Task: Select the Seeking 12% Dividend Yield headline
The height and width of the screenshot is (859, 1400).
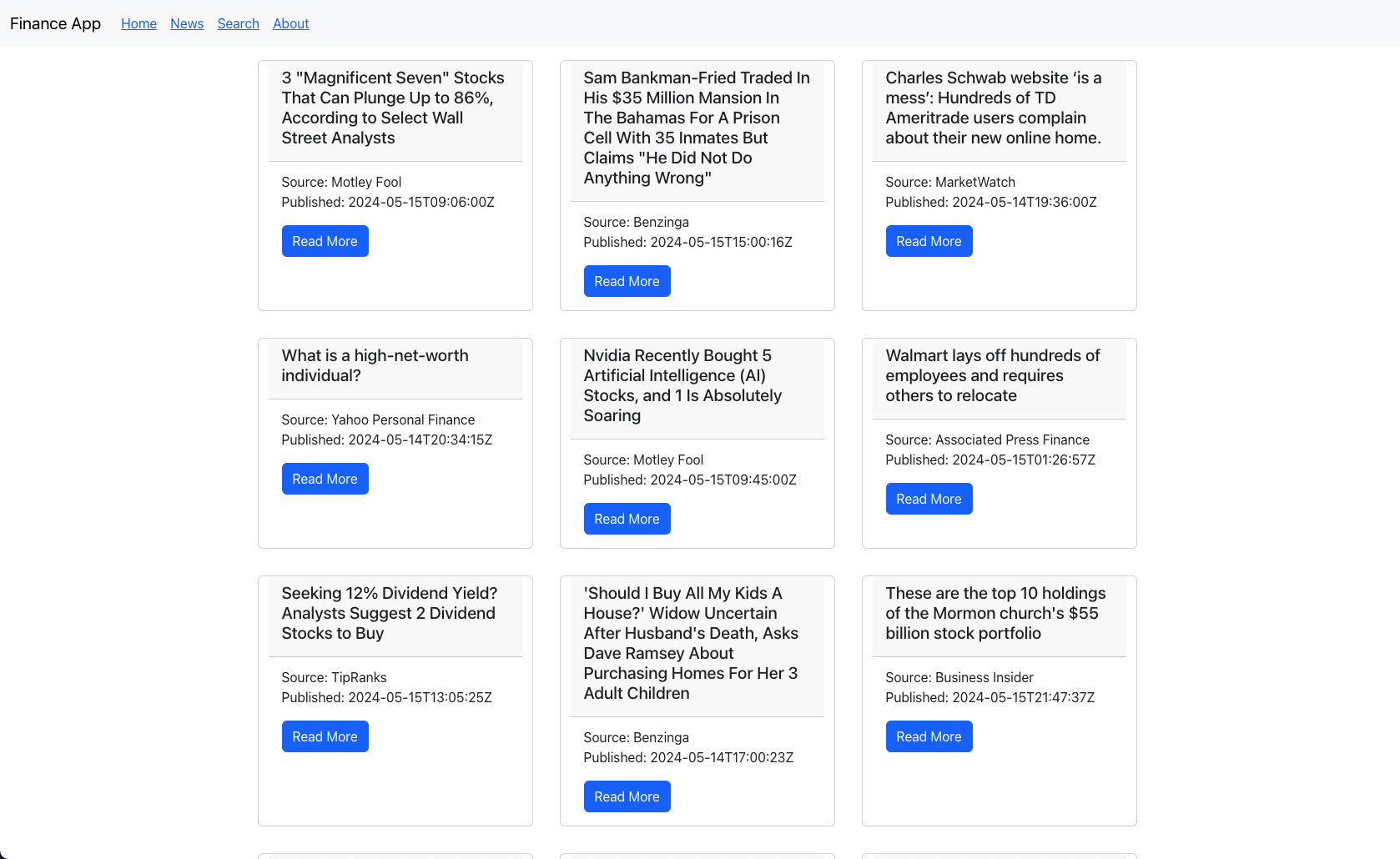Action: (x=389, y=613)
